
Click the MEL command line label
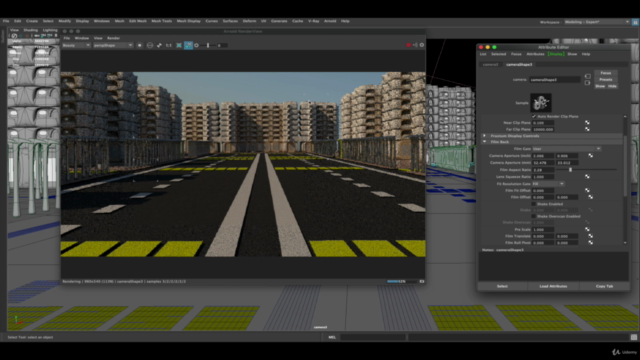pyautogui.click(x=332, y=337)
